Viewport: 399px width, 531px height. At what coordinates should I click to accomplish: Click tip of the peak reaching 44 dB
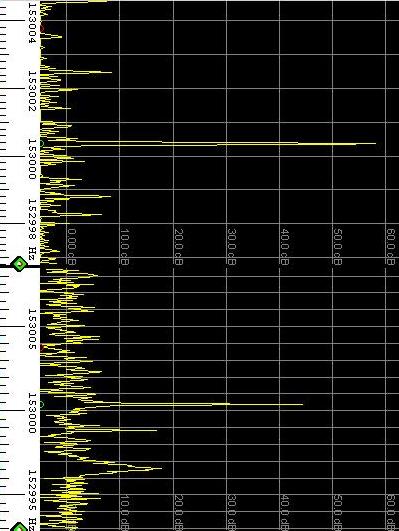302,404
